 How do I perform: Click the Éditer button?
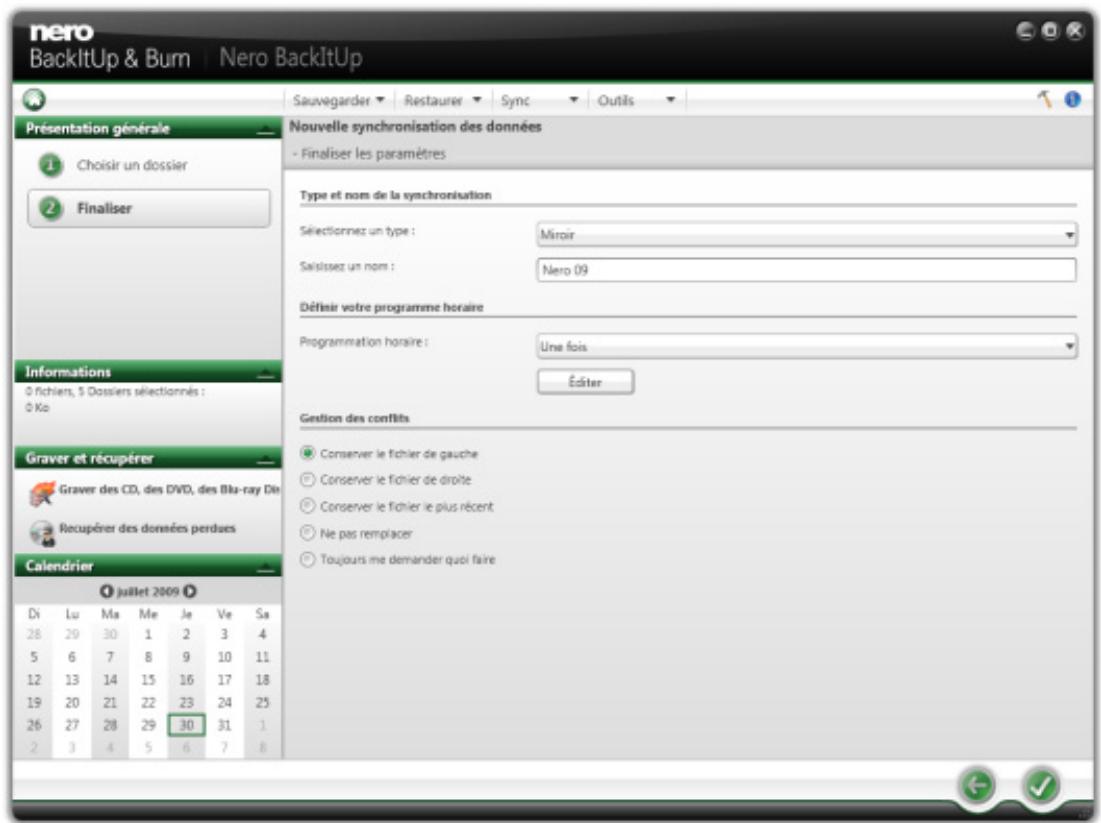pyautogui.click(x=586, y=382)
